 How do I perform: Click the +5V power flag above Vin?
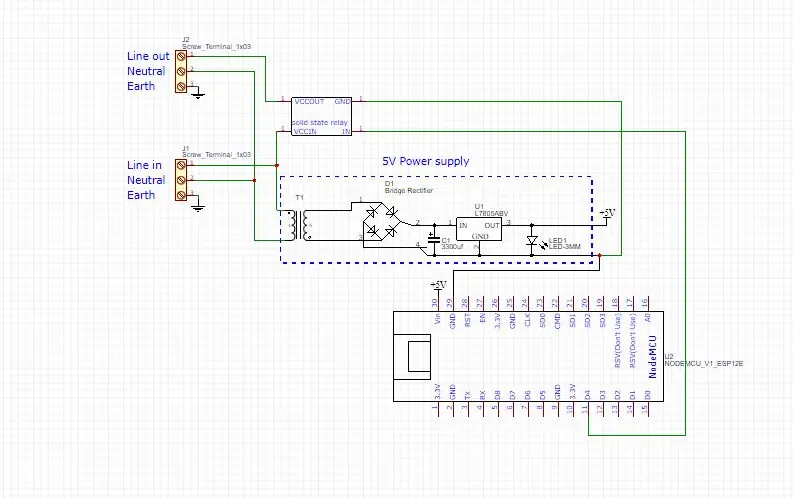point(438,286)
